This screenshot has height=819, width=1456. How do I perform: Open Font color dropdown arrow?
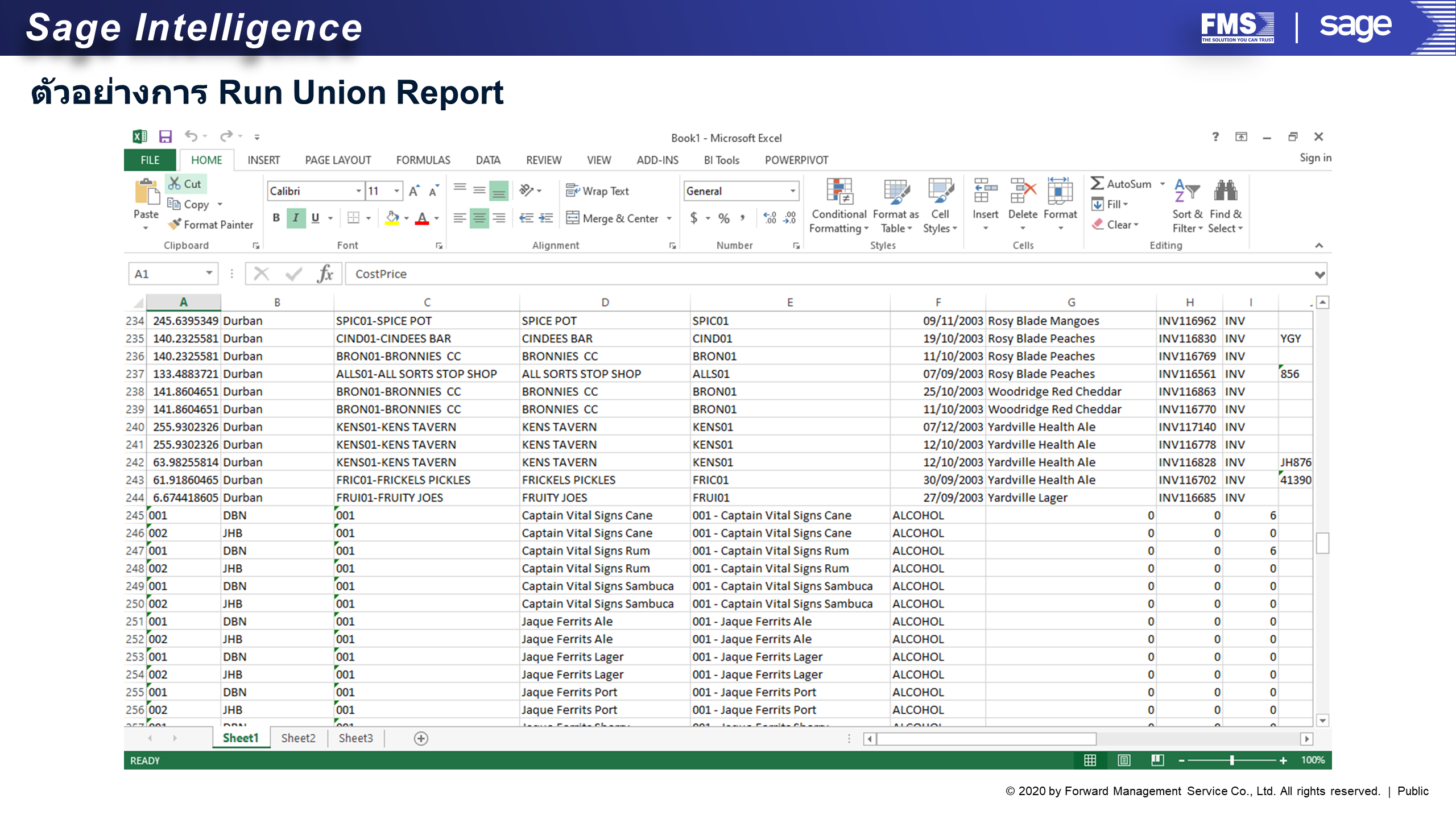tap(436, 218)
